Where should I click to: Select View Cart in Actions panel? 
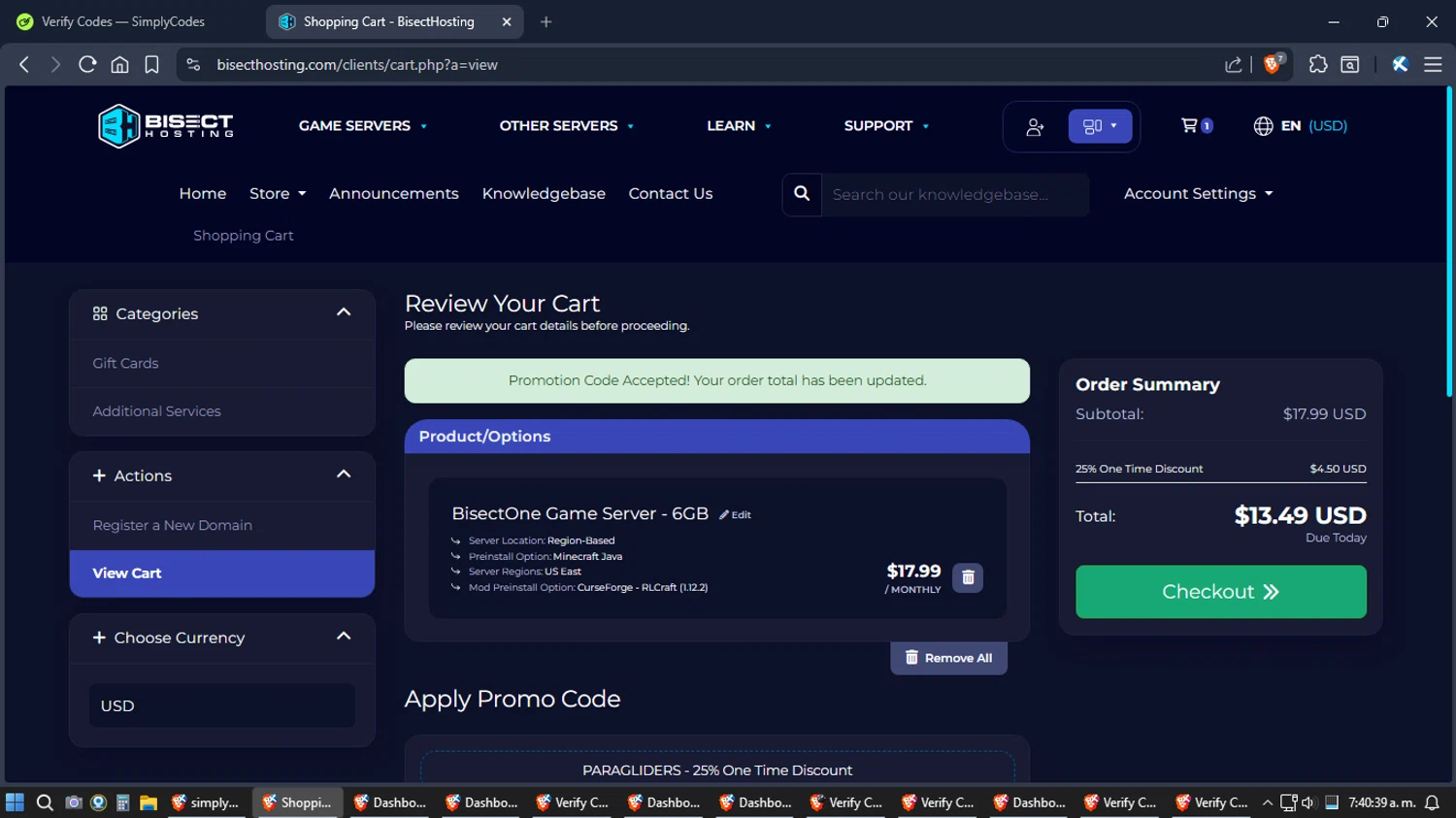(x=222, y=573)
